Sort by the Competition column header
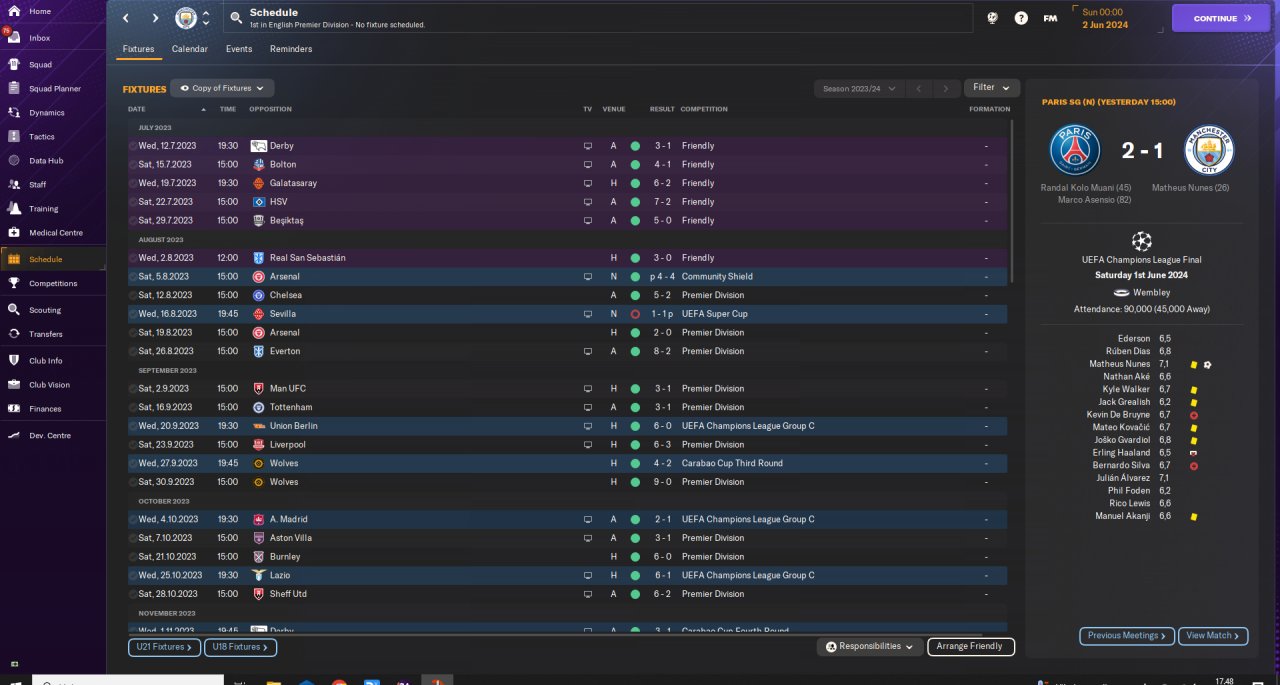Image resolution: width=1280 pixels, height=685 pixels. pyautogui.click(x=704, y=109)
